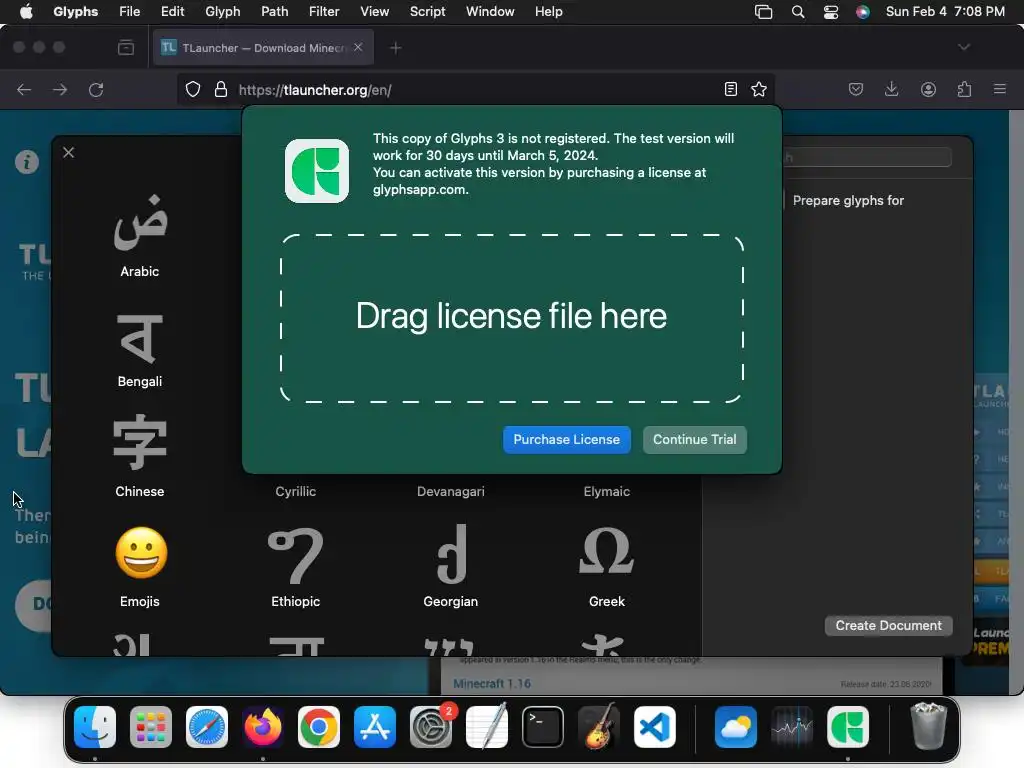This screenshot has width=1024, height=768.
Task: Toggle Firefox reader view
Action: tap(731, 89)
